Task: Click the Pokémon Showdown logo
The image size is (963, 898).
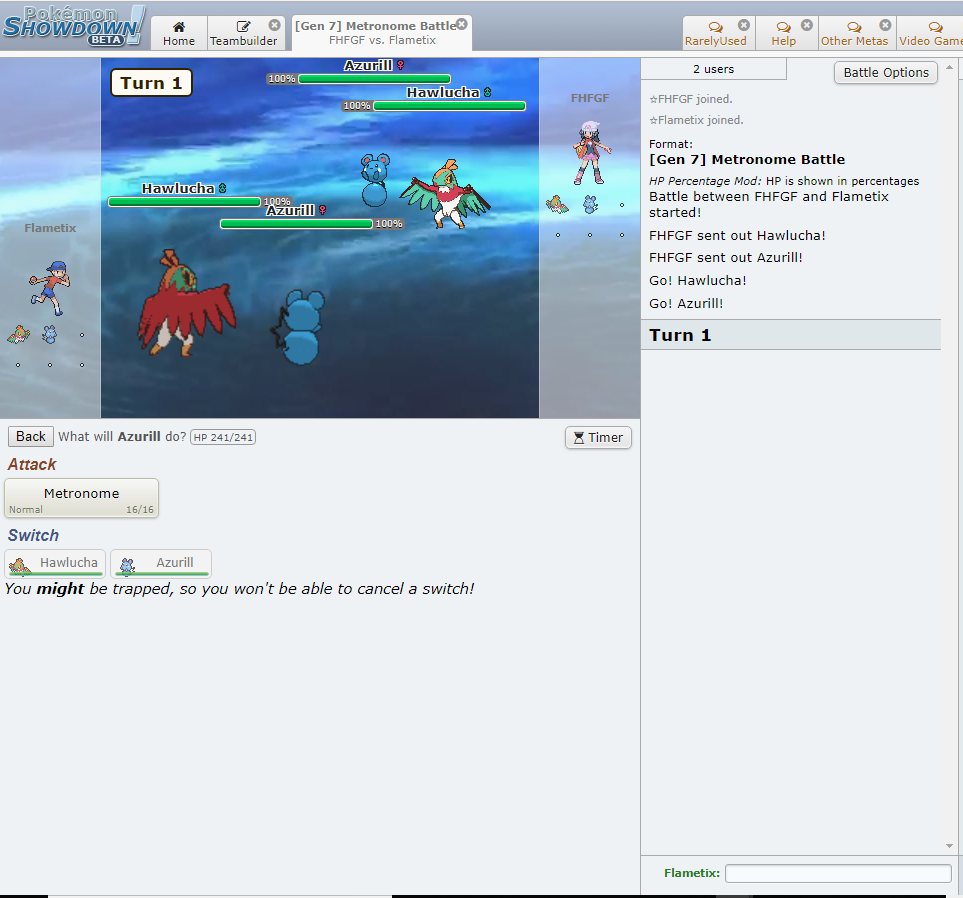Action: click(74, 26)
